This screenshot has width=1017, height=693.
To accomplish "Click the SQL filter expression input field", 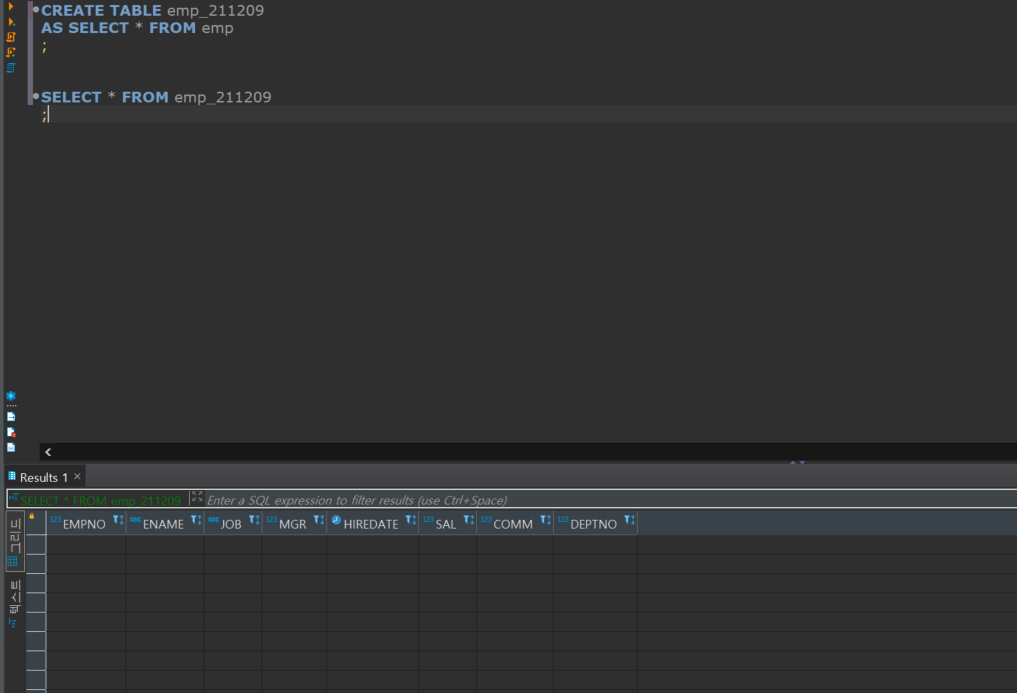I will pyautogui.click(x=610, y=500).
